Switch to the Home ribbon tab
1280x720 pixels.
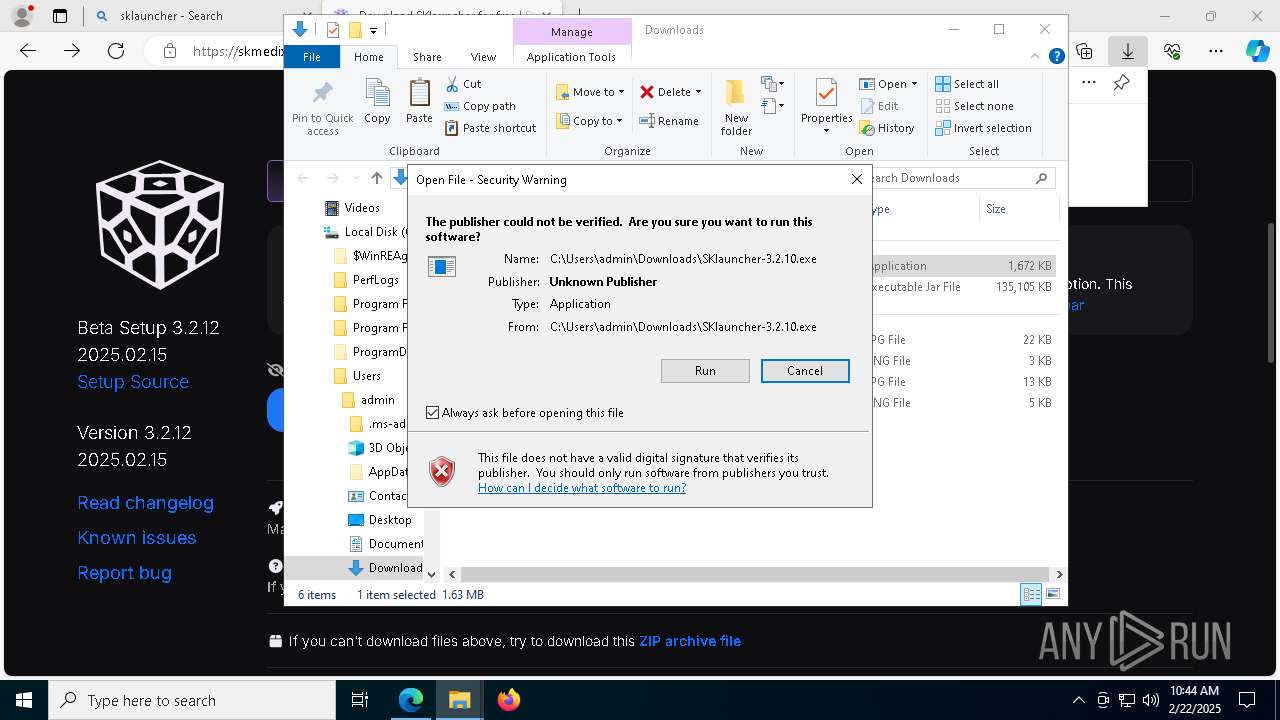click(x=368, y=57)
